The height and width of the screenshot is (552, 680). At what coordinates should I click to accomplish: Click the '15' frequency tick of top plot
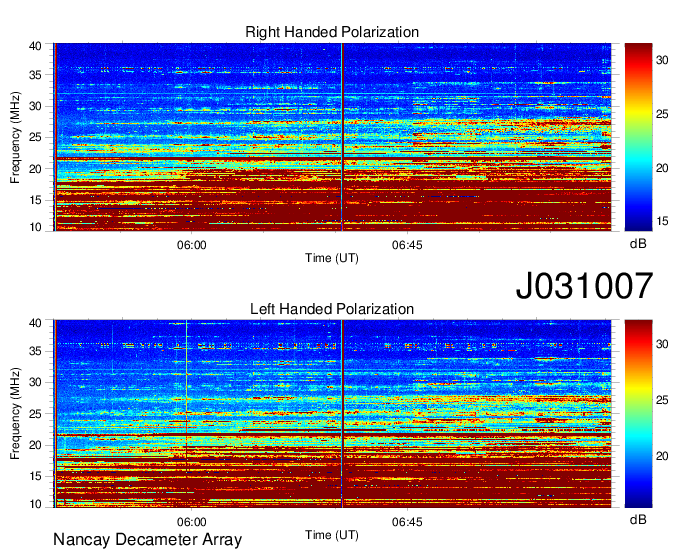point(36,200)
